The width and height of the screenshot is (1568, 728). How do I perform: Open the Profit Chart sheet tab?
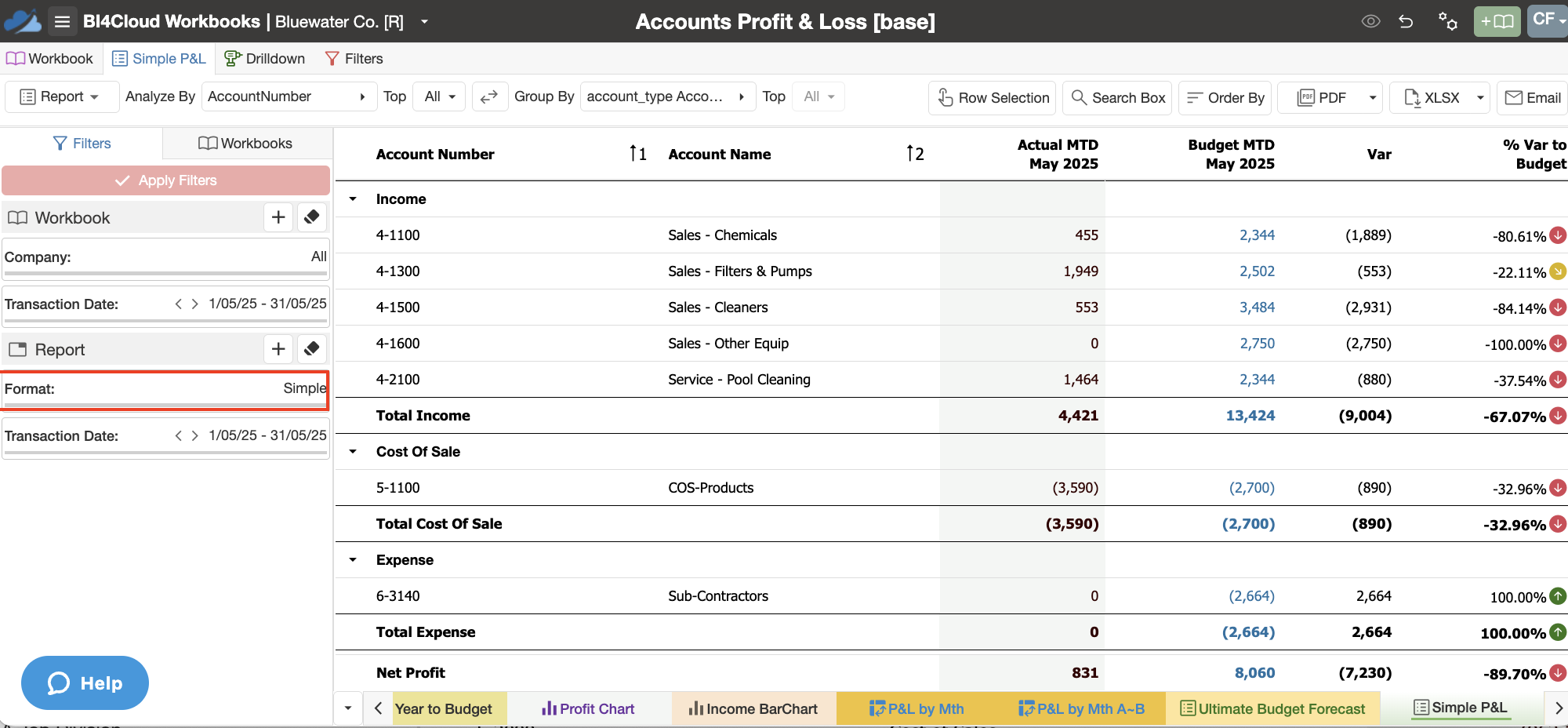[588, 708]
